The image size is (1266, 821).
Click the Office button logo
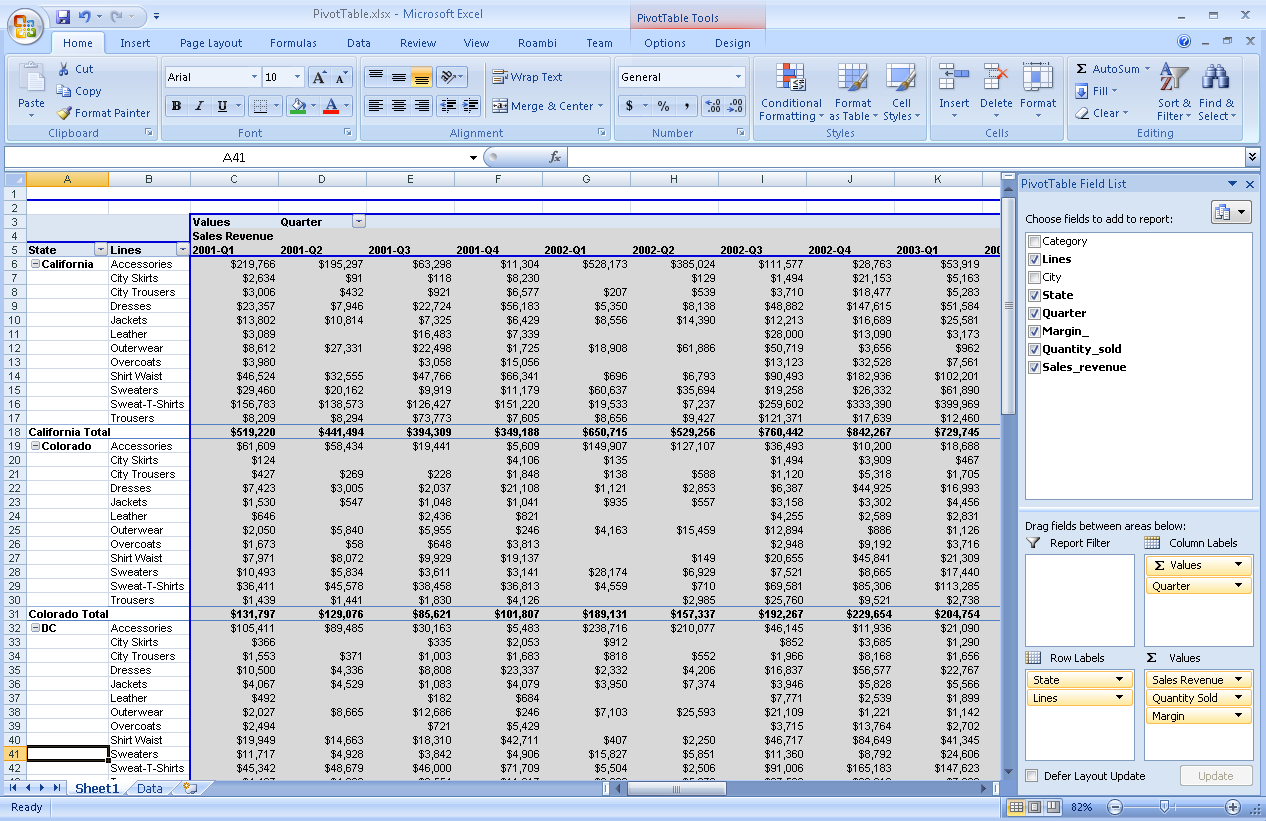[25, 24]
